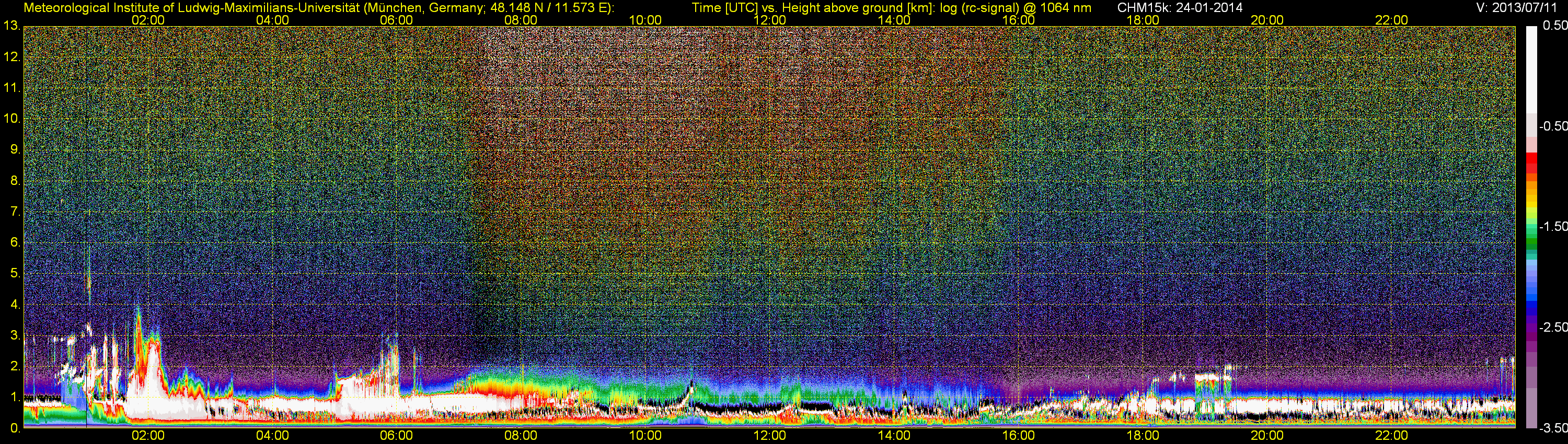
Task: Select the 22:00 tick on bottom time axis
Action: click(x=1391, y=436)
